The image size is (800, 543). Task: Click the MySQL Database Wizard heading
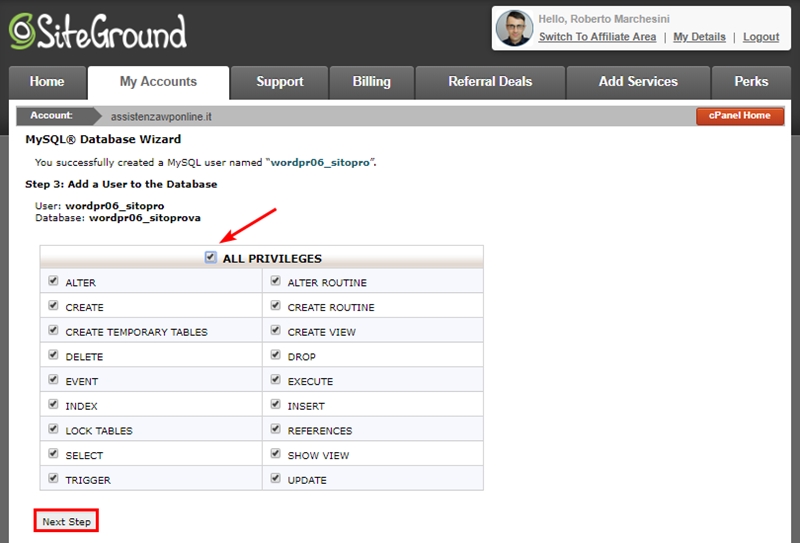[103, 139]
